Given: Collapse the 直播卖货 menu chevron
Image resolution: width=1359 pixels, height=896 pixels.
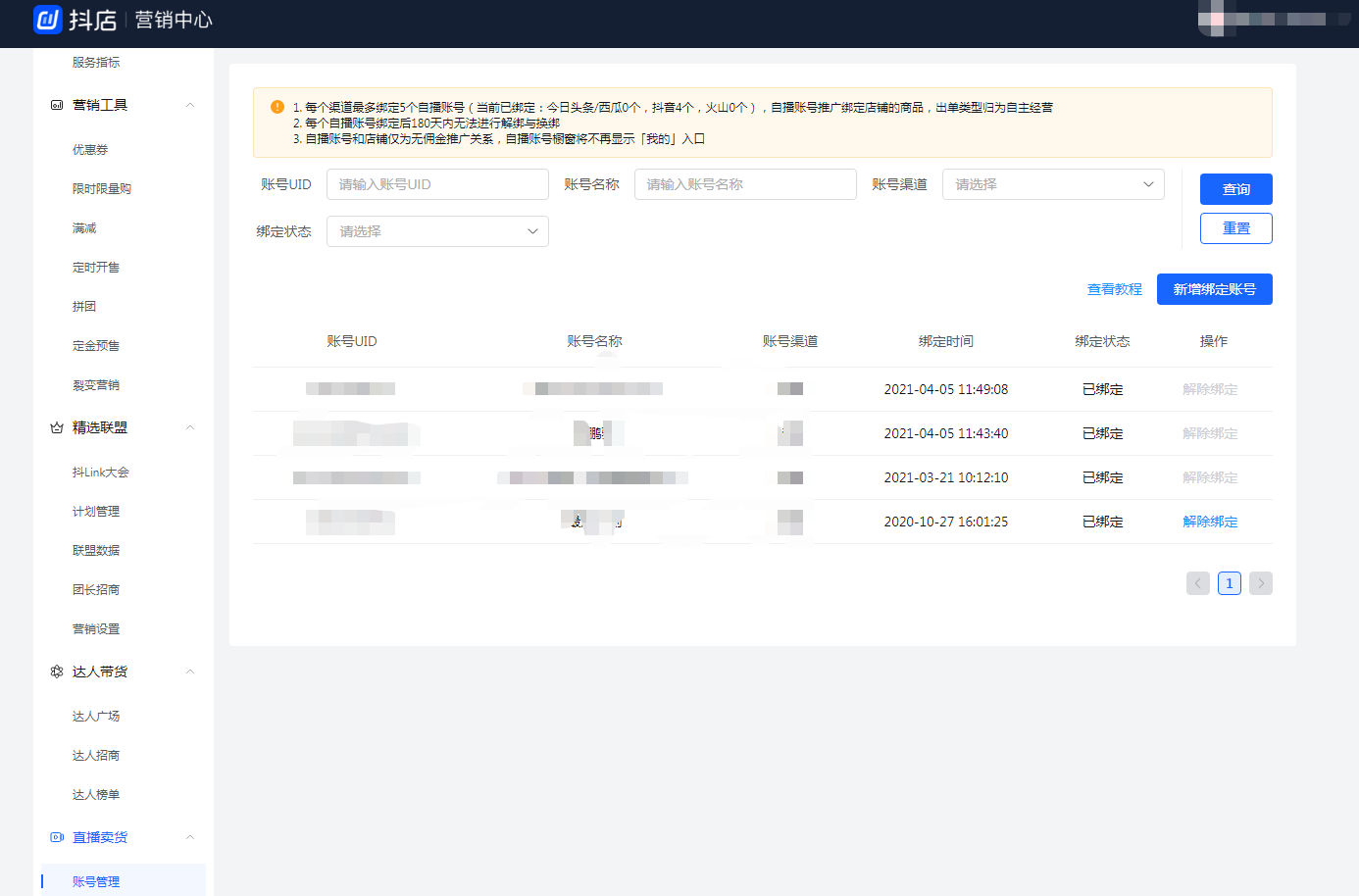Looking at the screenshot, I should click(x=190, y=837).
